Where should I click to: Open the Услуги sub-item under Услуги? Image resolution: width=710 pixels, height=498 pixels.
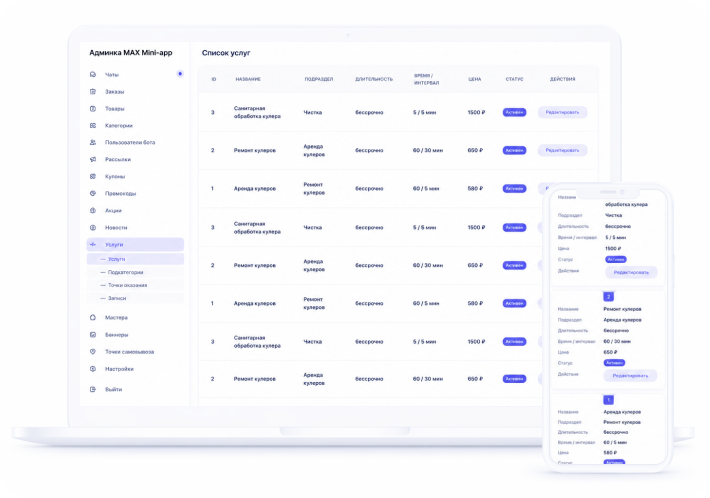click(135, 259)
